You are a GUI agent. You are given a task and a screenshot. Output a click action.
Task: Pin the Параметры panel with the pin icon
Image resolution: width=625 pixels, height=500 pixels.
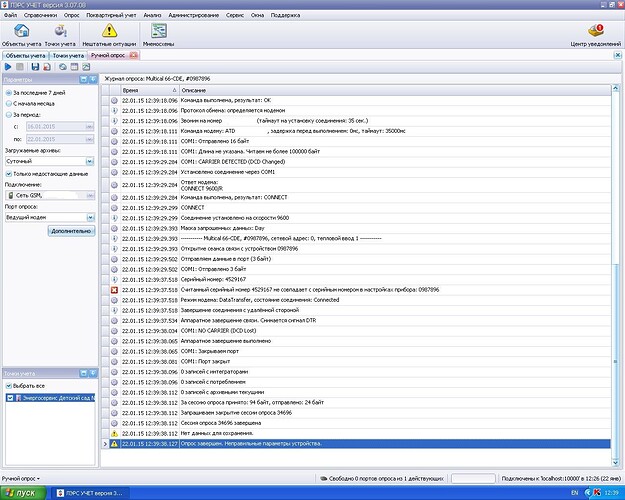click(93, 79)
